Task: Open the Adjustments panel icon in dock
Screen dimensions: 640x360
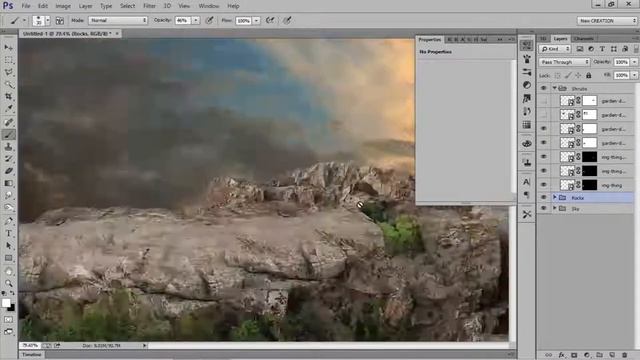Action: tap(527, 85)
